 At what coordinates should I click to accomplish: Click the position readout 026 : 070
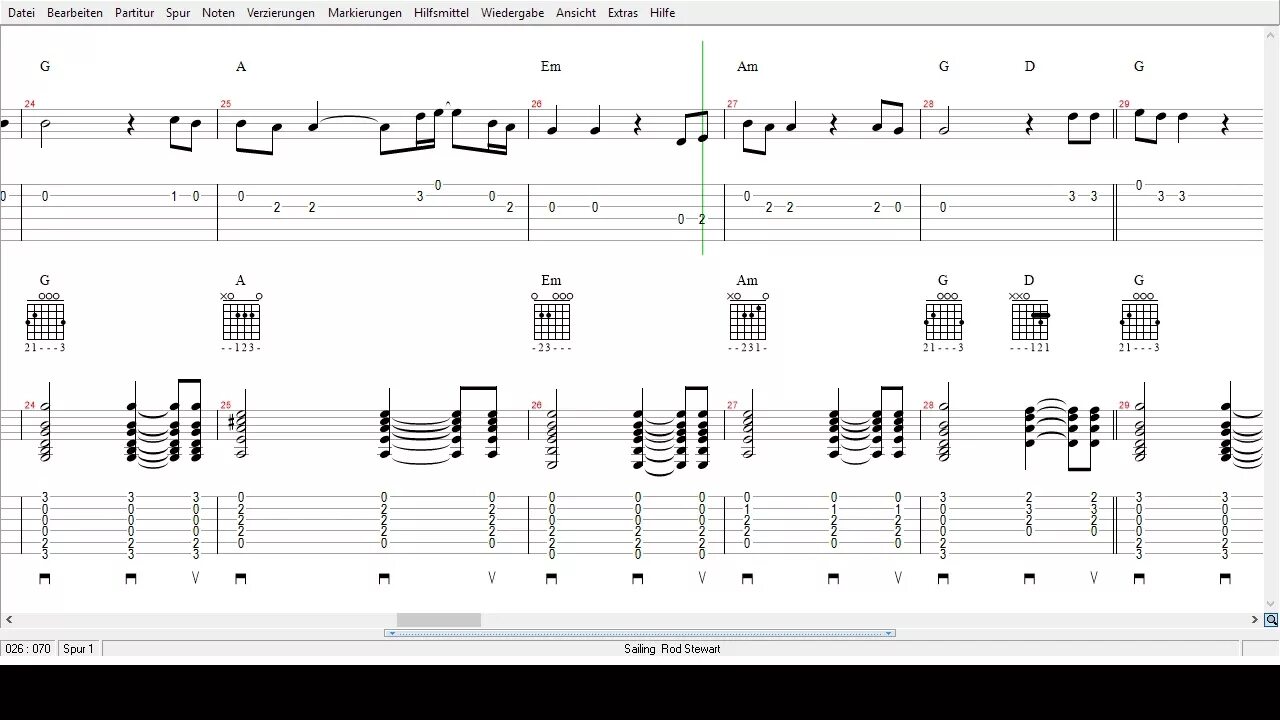pyautogui.click(x=29, y=649)
